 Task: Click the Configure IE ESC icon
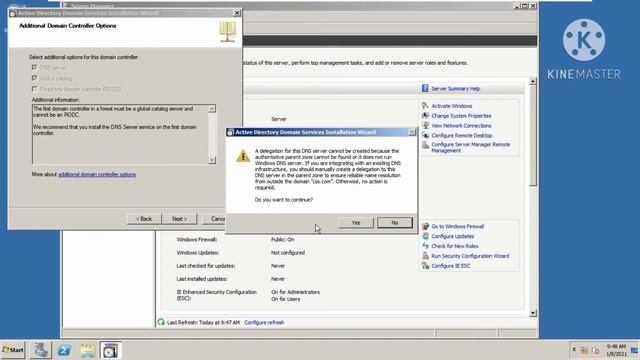[x=425, y=265]
